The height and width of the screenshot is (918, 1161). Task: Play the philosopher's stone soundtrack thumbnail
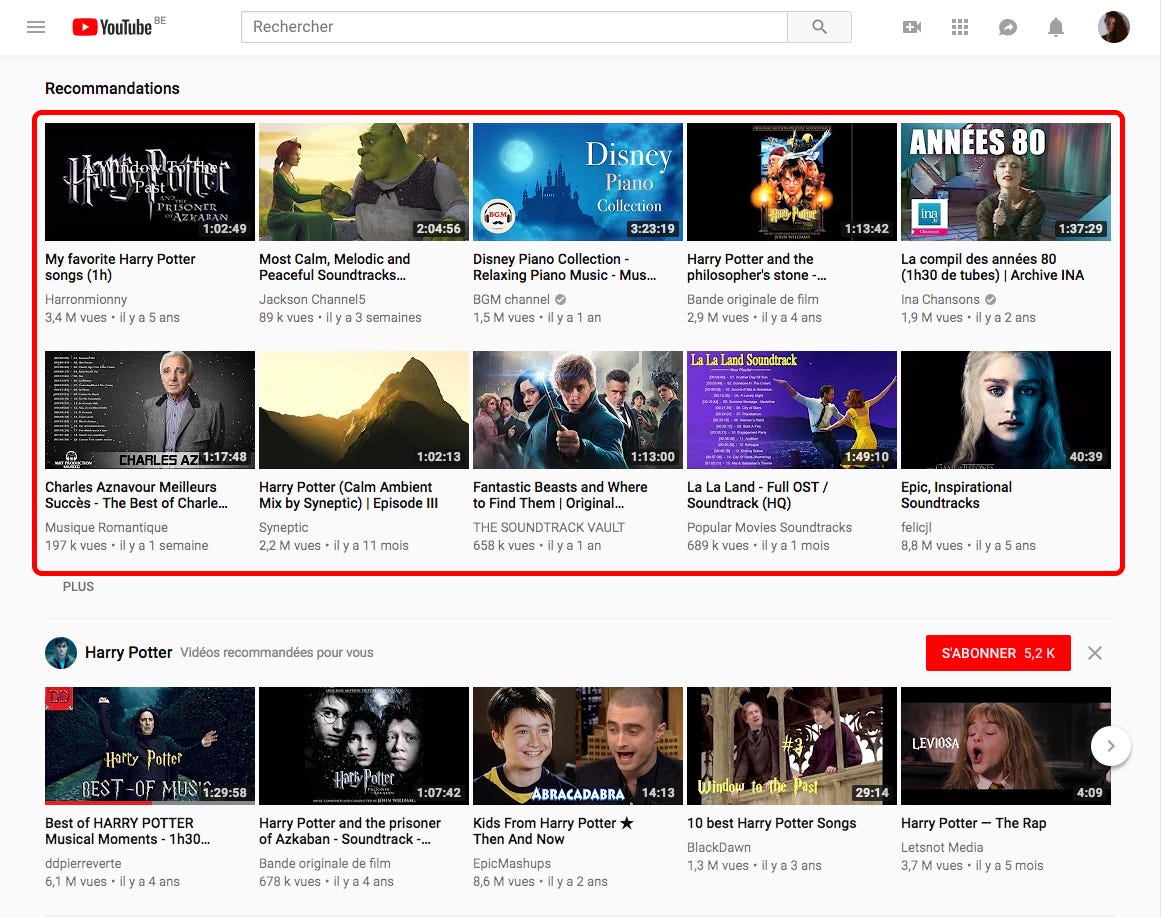coord(792,182)
